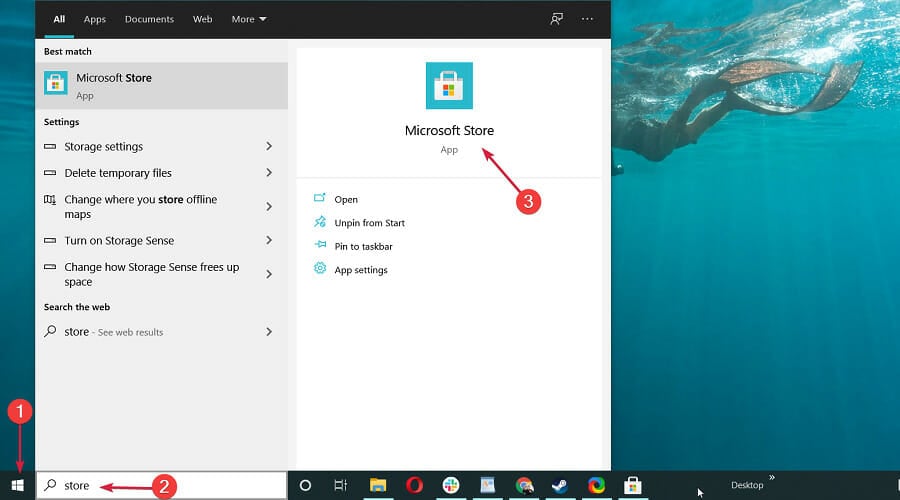The width and height of the screenshot is (900, 500).
Task: Launch Steam from the taskbar
Action: point(560,485)
